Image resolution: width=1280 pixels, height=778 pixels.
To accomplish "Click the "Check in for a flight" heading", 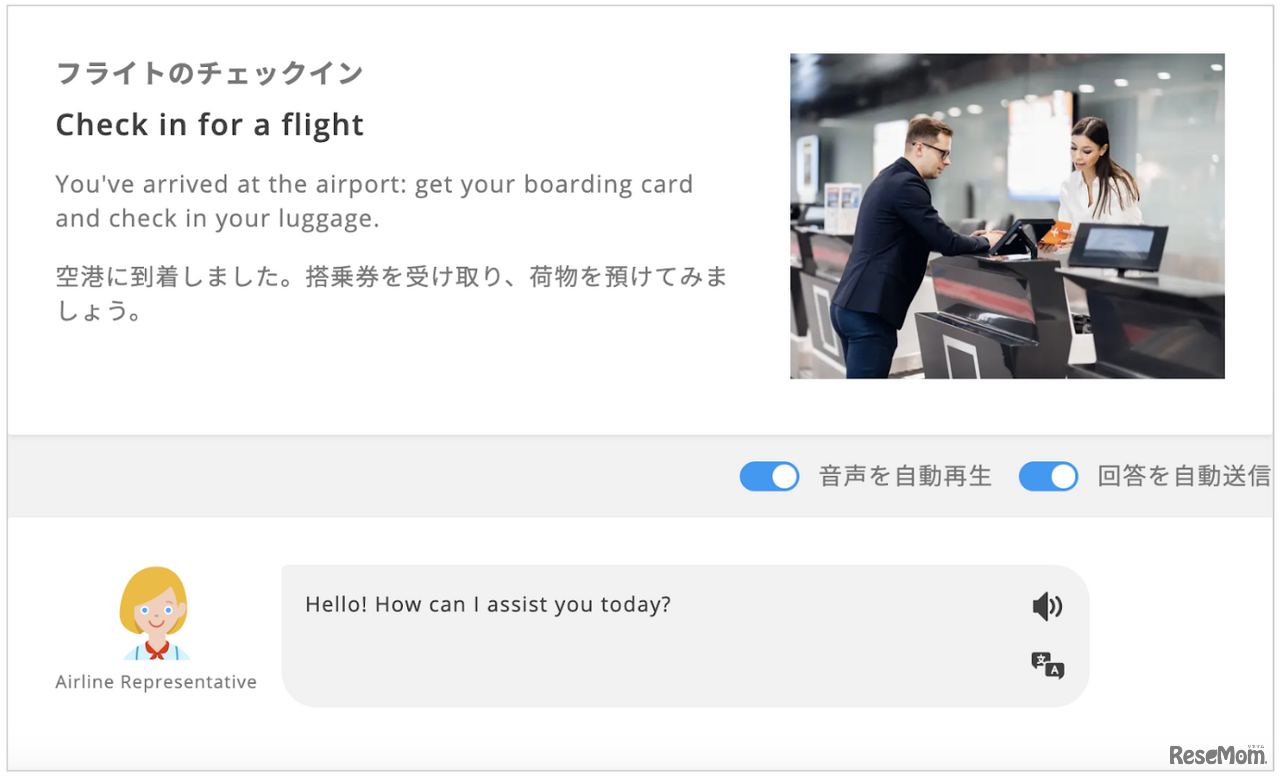I will click(x=210, y=125).
